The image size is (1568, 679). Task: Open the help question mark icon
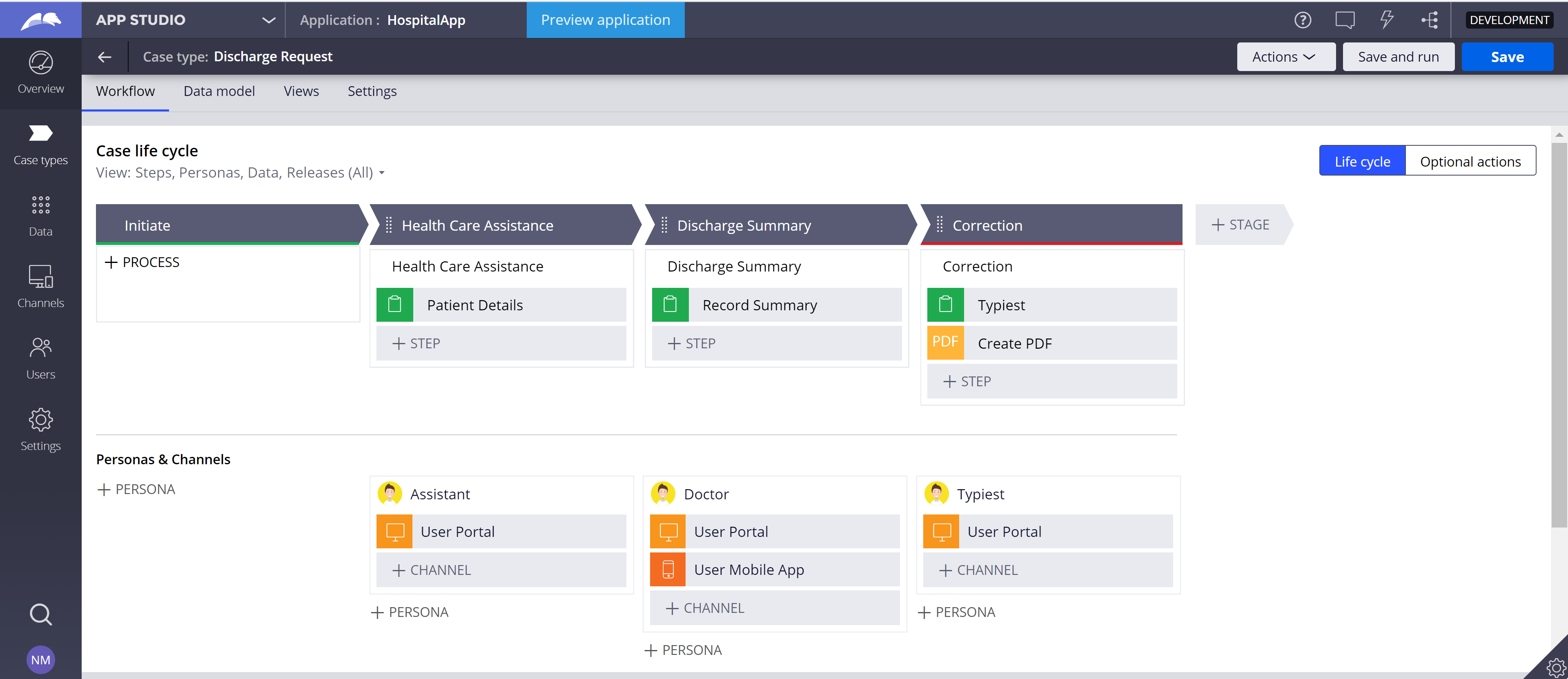point(1302,20)
